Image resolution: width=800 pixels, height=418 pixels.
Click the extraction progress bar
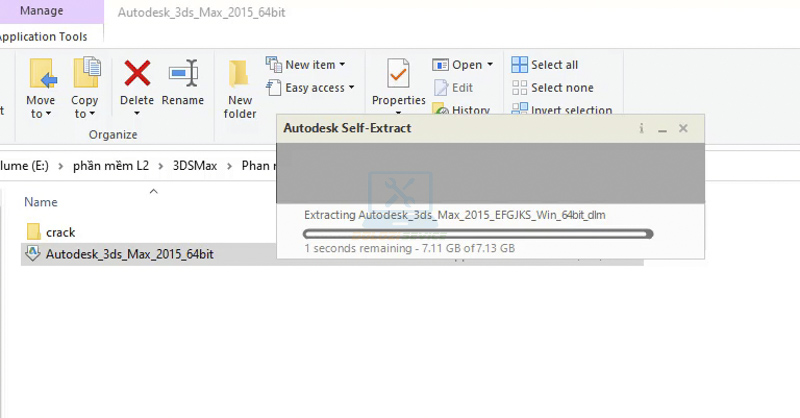[478, 234]
